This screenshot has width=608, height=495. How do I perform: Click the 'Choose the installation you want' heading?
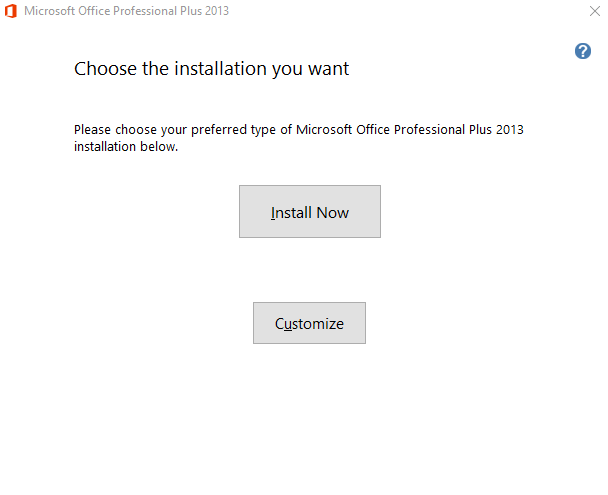coord(211,69)
